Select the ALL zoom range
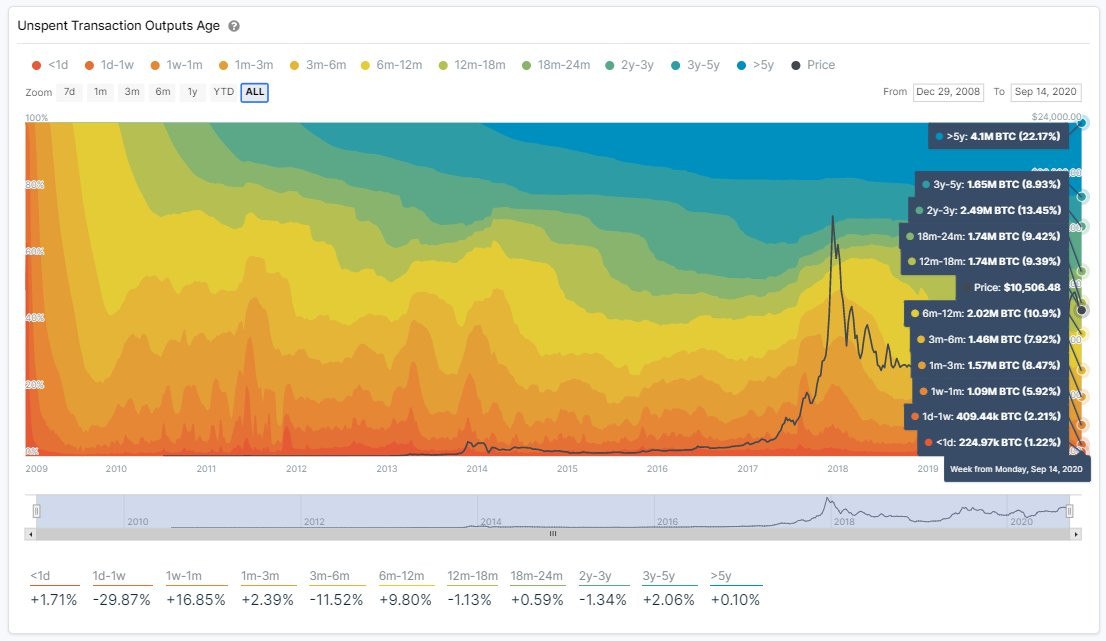This screenshot has height=641, width=1106. (x=255, y=92)
